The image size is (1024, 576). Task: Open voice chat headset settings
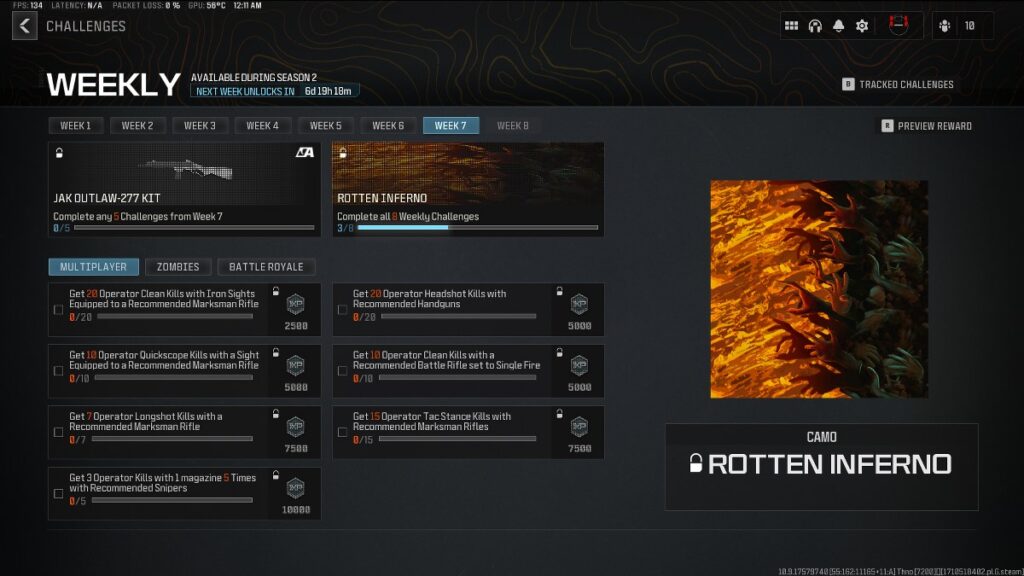pos(815,26)
